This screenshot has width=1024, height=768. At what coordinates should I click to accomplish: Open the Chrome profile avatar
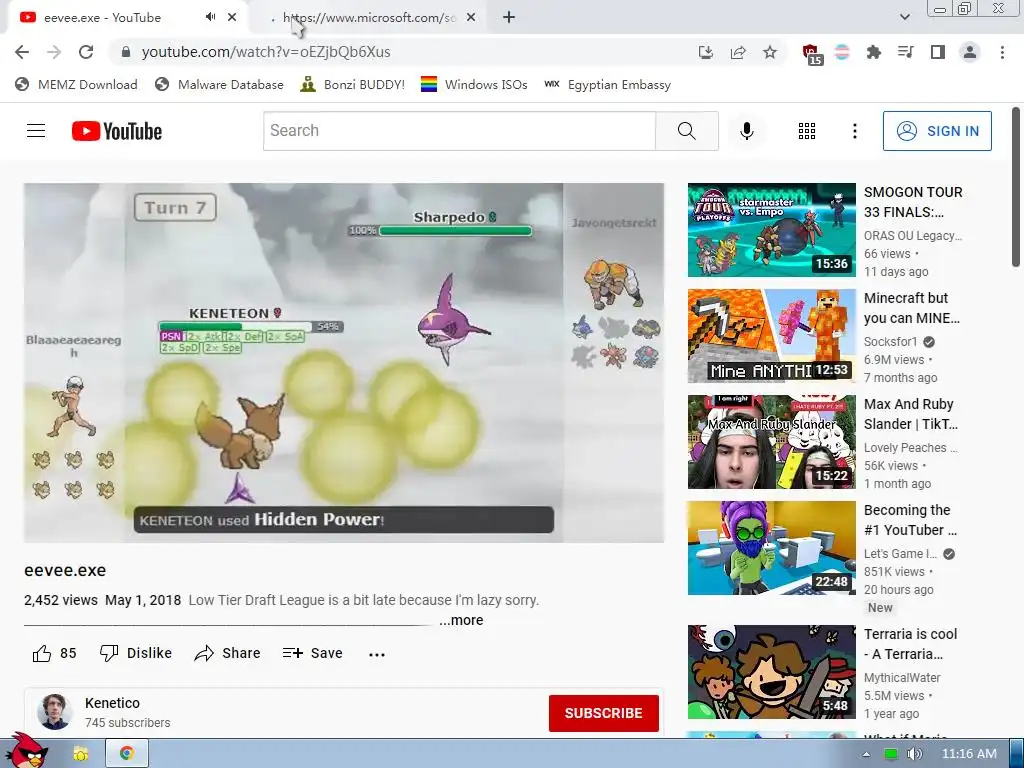point(970,52)
